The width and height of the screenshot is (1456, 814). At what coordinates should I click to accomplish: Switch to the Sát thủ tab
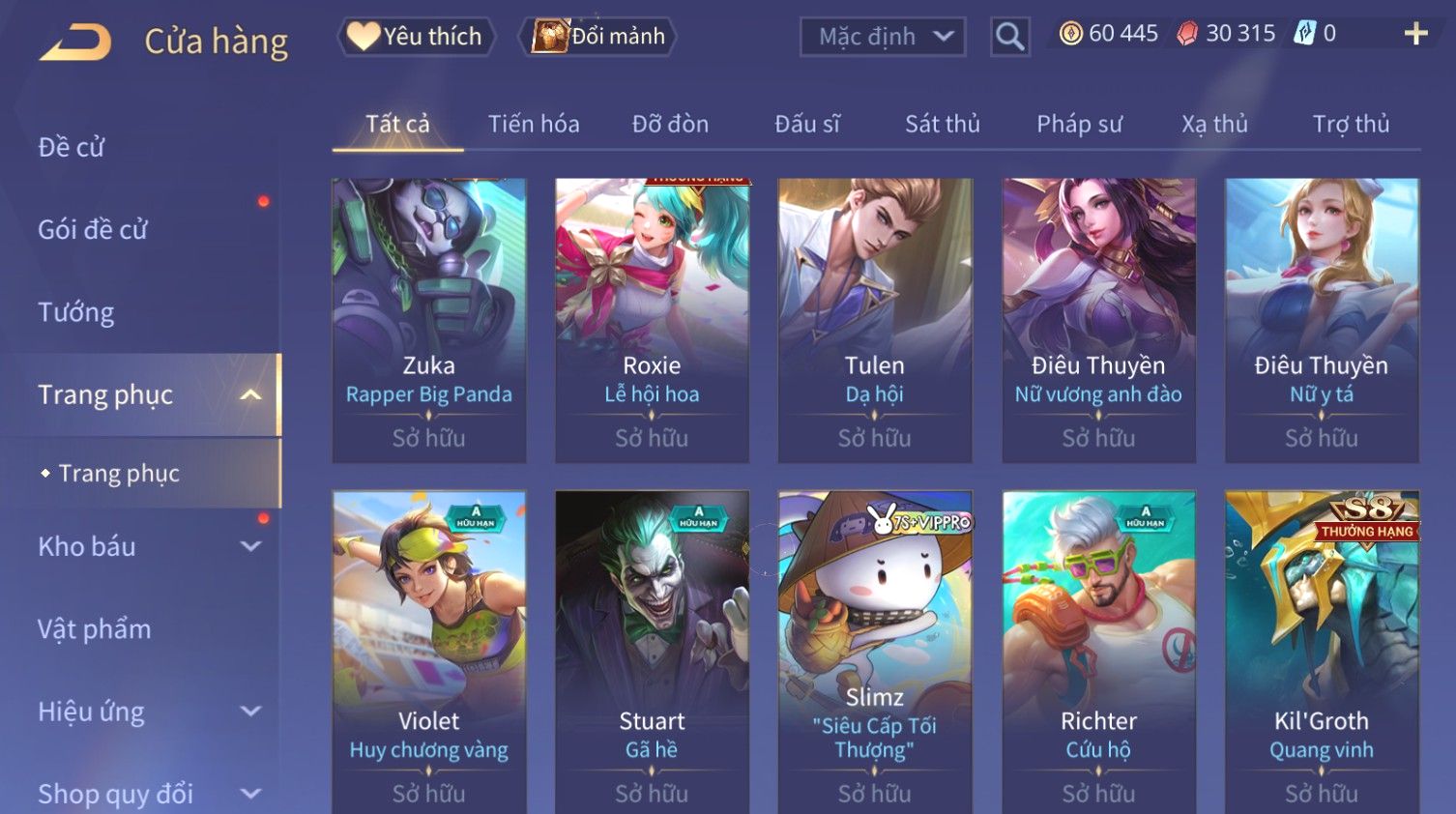tap(943, 124)
